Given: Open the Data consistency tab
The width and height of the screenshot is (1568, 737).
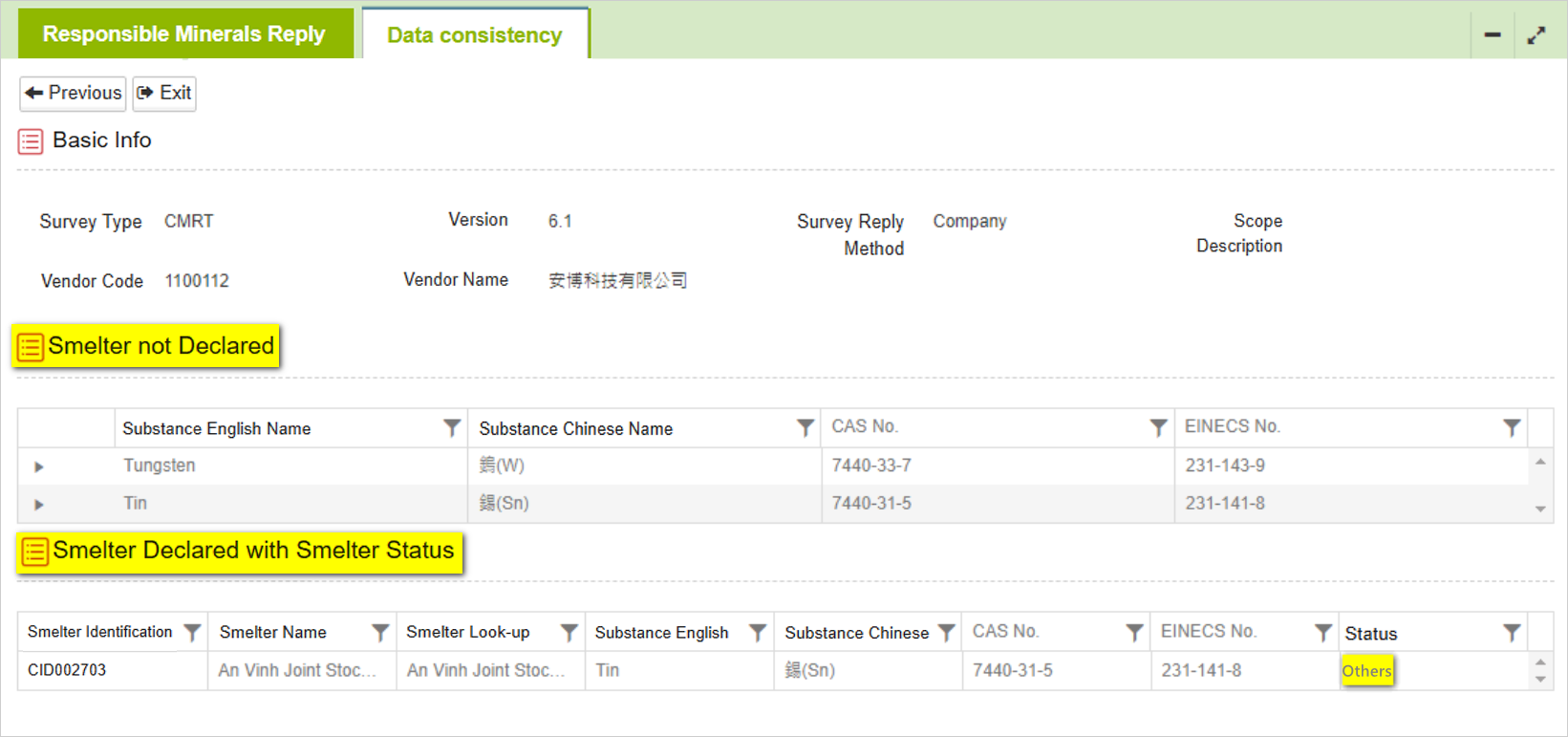Looking at the screenshot, I should (x=475, y=34).
